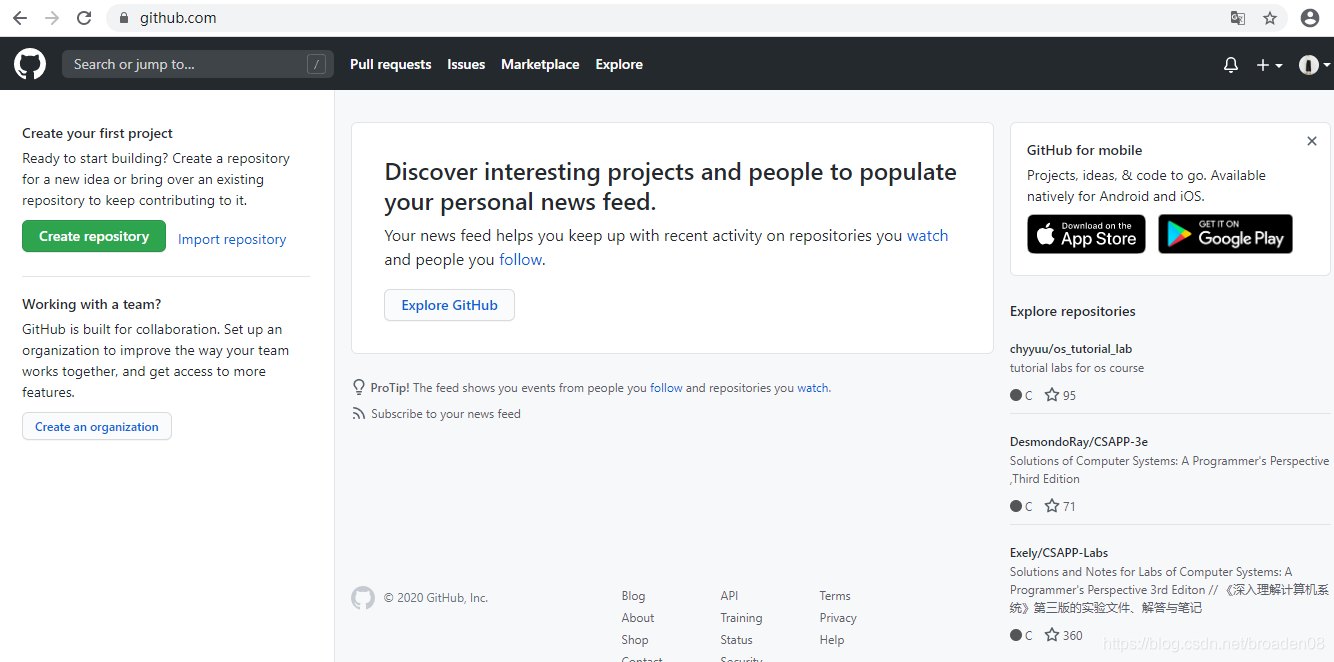Screen dimensions: 1334x662
Task: Click 'Create your first project' heading
Action: pos(97,133)
